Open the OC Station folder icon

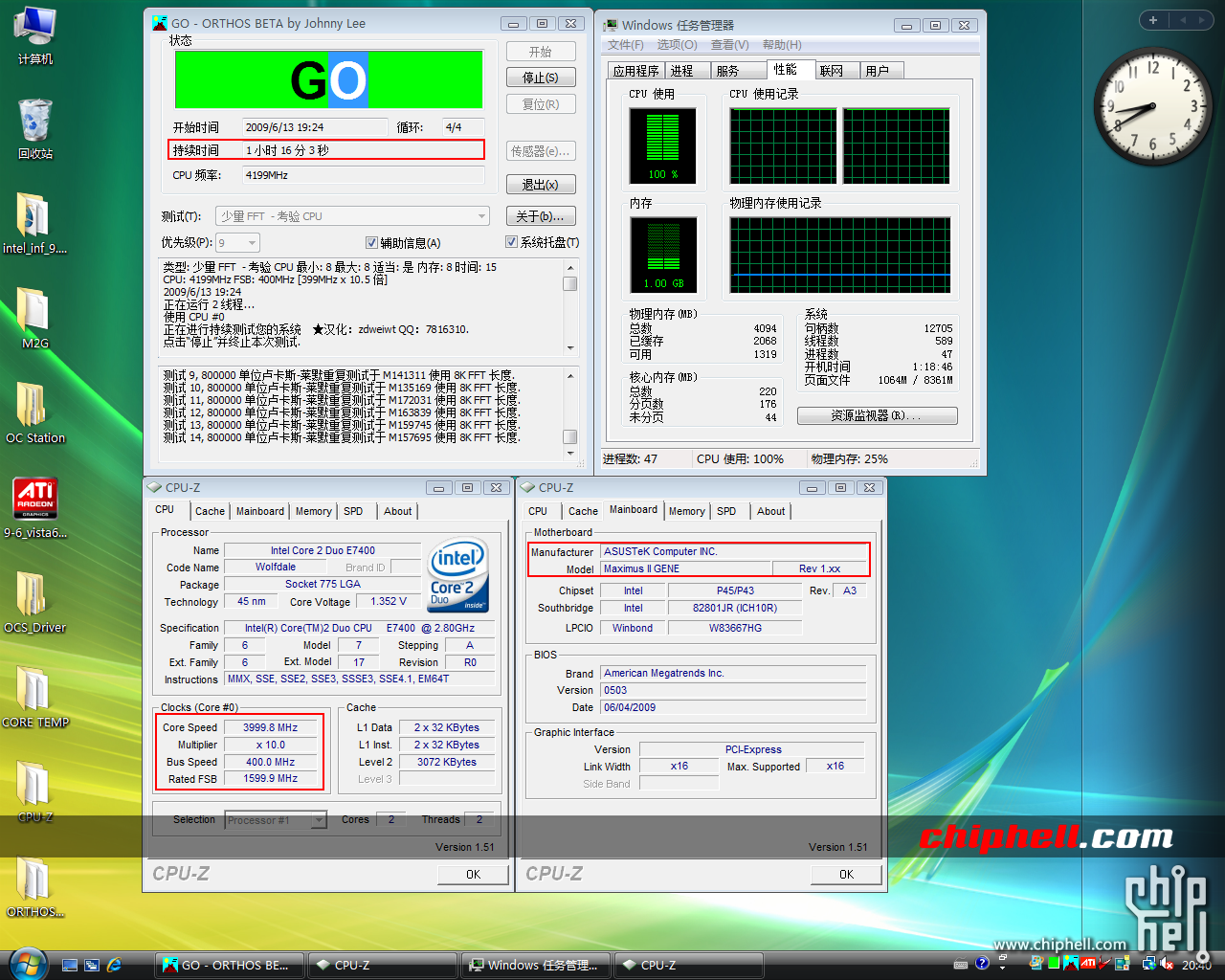tap(34, 412)
